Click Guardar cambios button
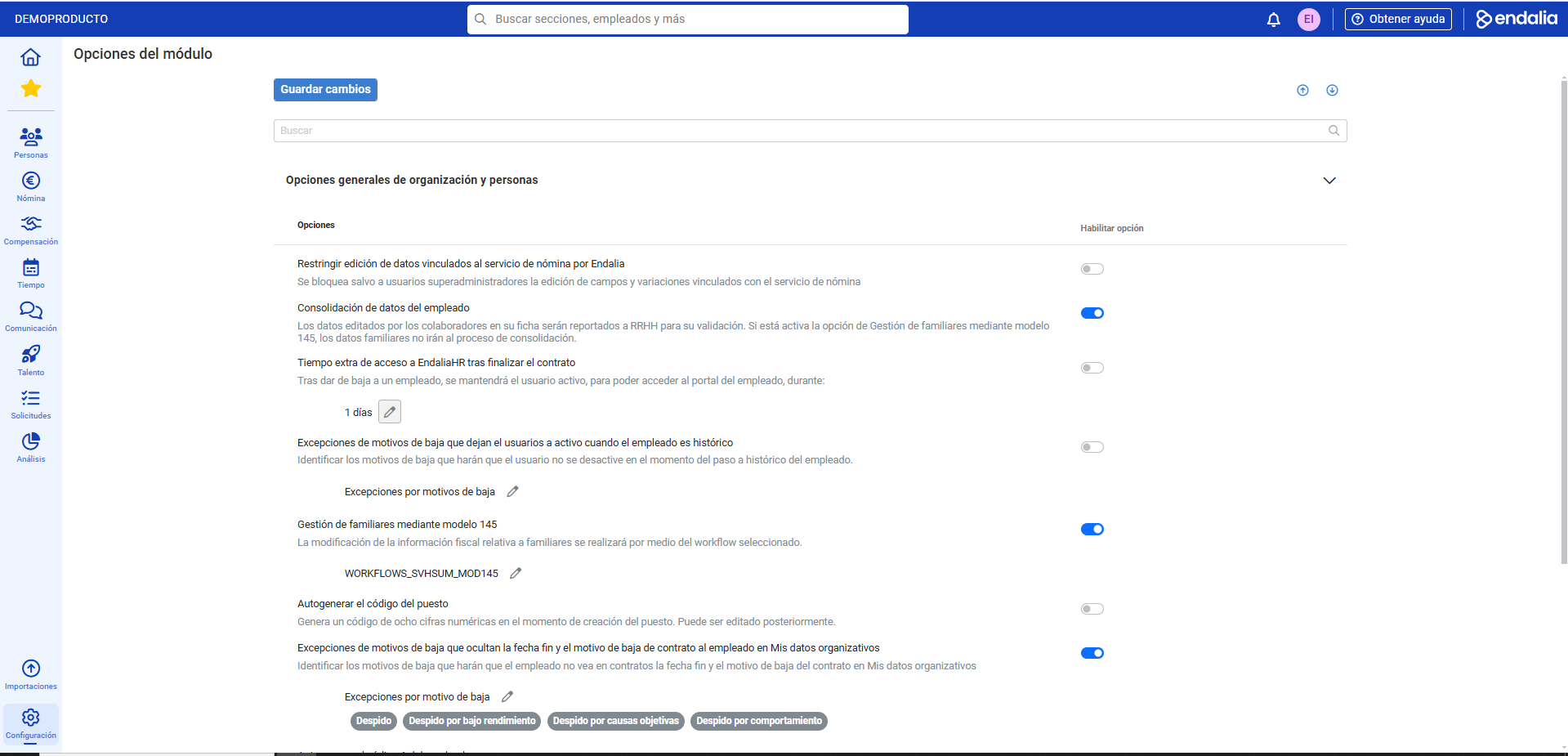This screenshot has width=1568, height=756. 325,90
